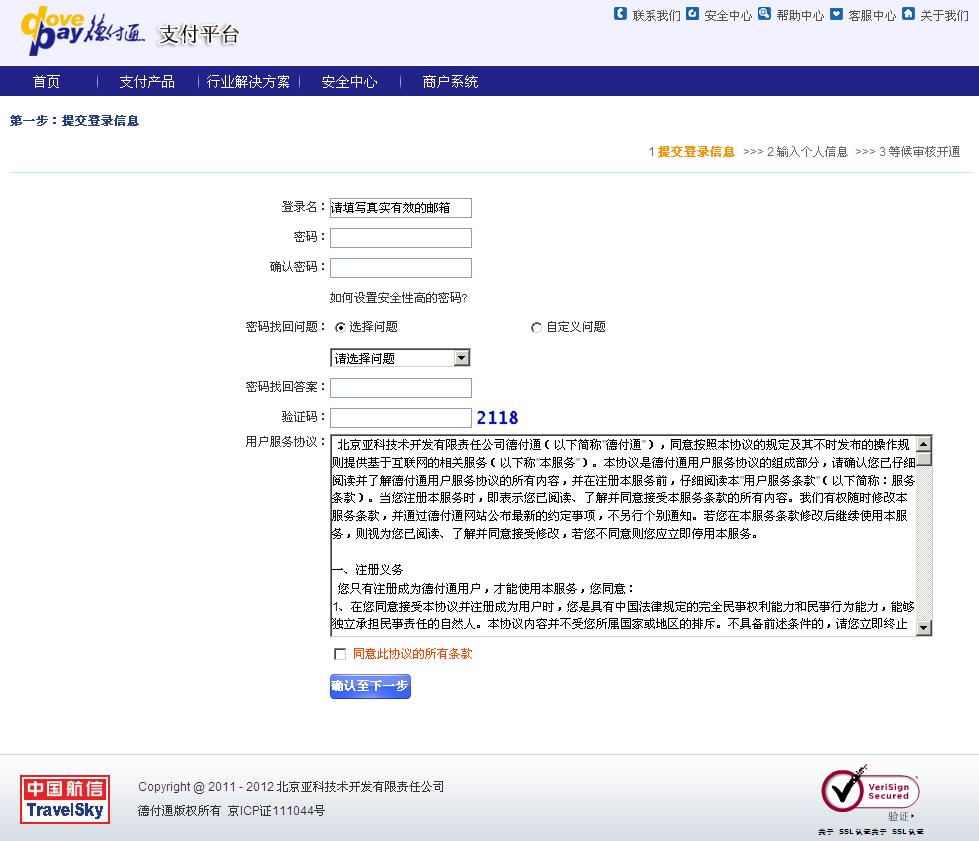The width and height of the screenshot is (979, 841).
Task: Click the TravelSky 中国航信 logo
Action: [65, 799]
